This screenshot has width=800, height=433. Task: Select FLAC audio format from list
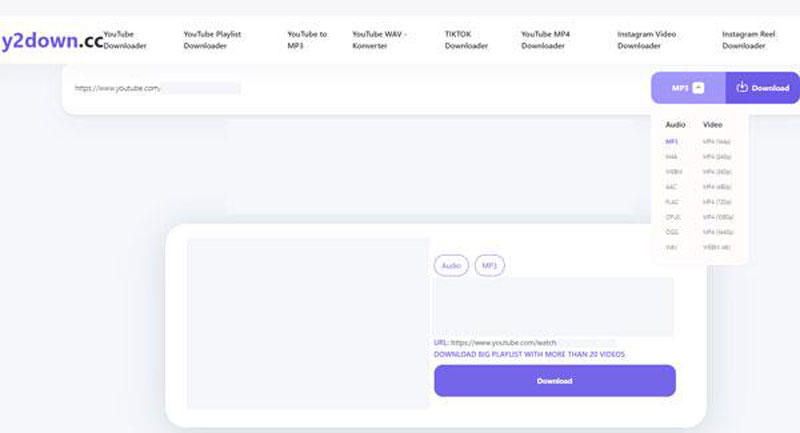(x=673, y=201)
